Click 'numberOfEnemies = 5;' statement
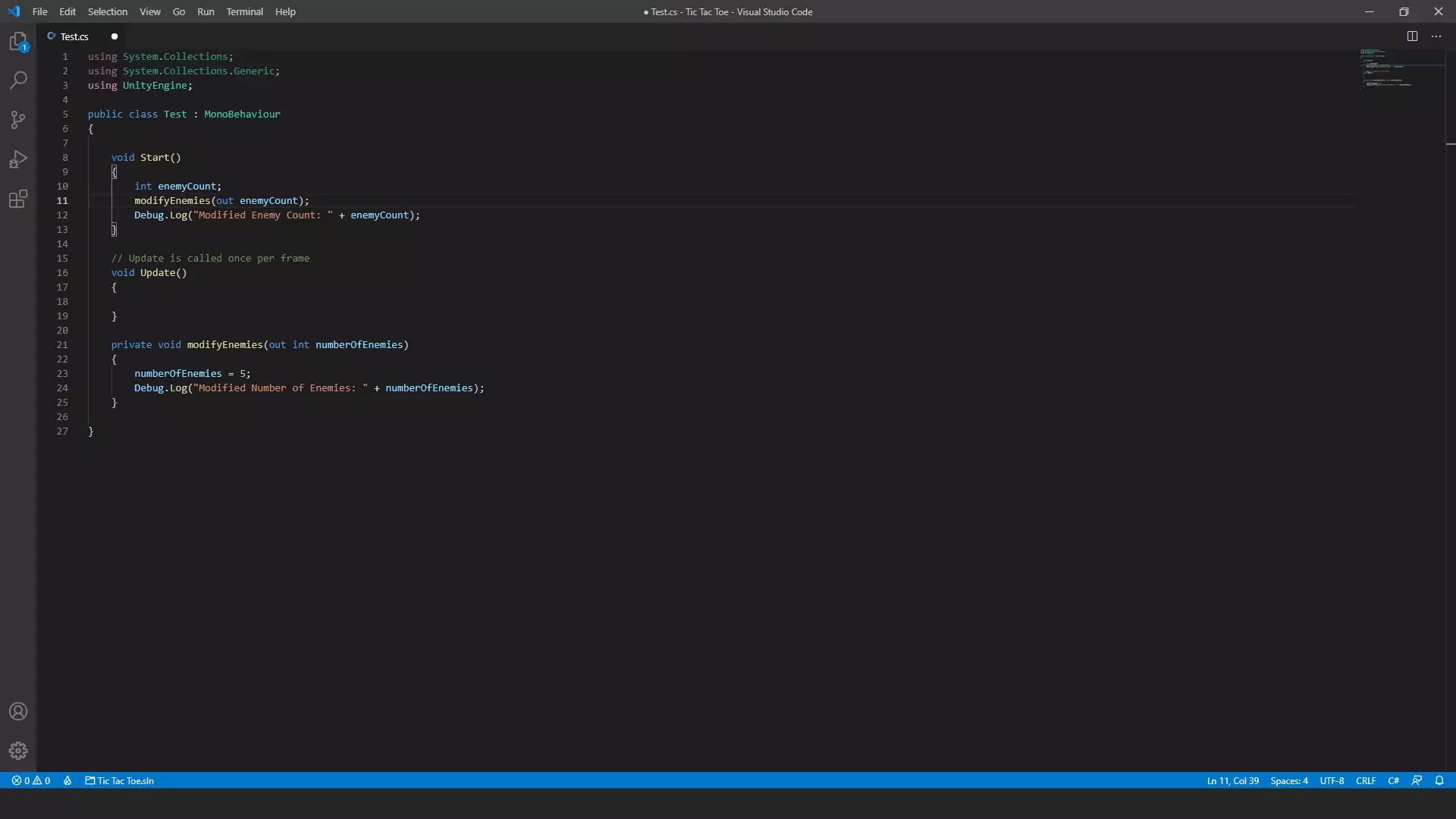Image resolution: width=1456 pixels, height=819 pixels. click(x=193, y=374)
